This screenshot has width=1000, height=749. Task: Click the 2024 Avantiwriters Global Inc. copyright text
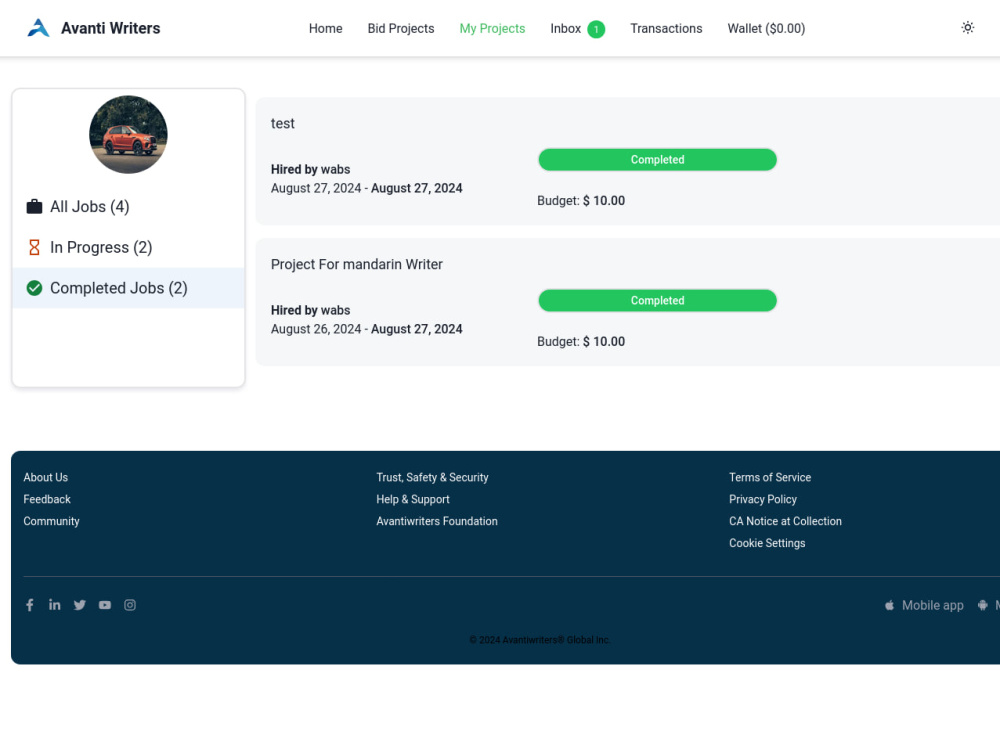coord(540,640)
